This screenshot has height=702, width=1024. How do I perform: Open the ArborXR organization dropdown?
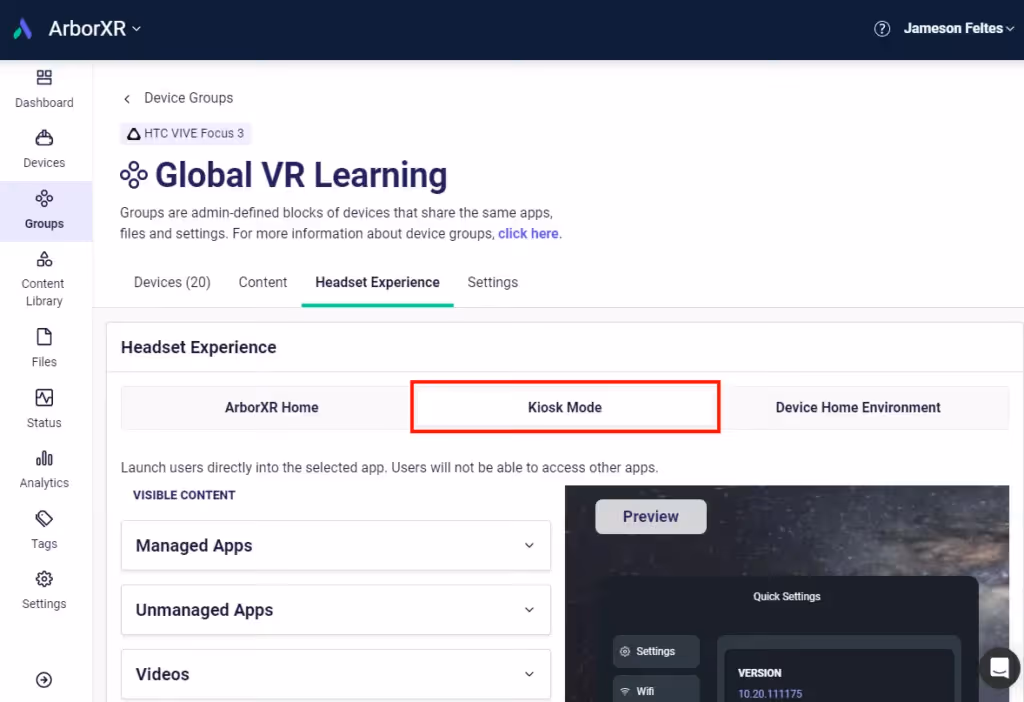pos(95,29)
